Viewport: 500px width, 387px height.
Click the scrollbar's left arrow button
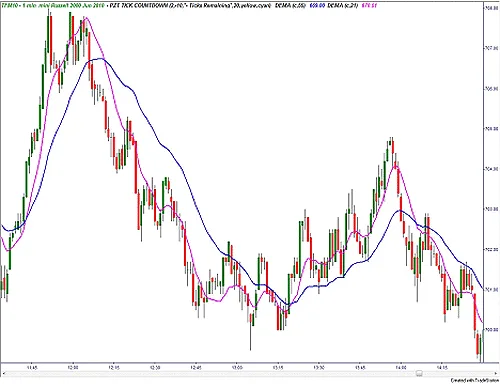pos(3,373)
